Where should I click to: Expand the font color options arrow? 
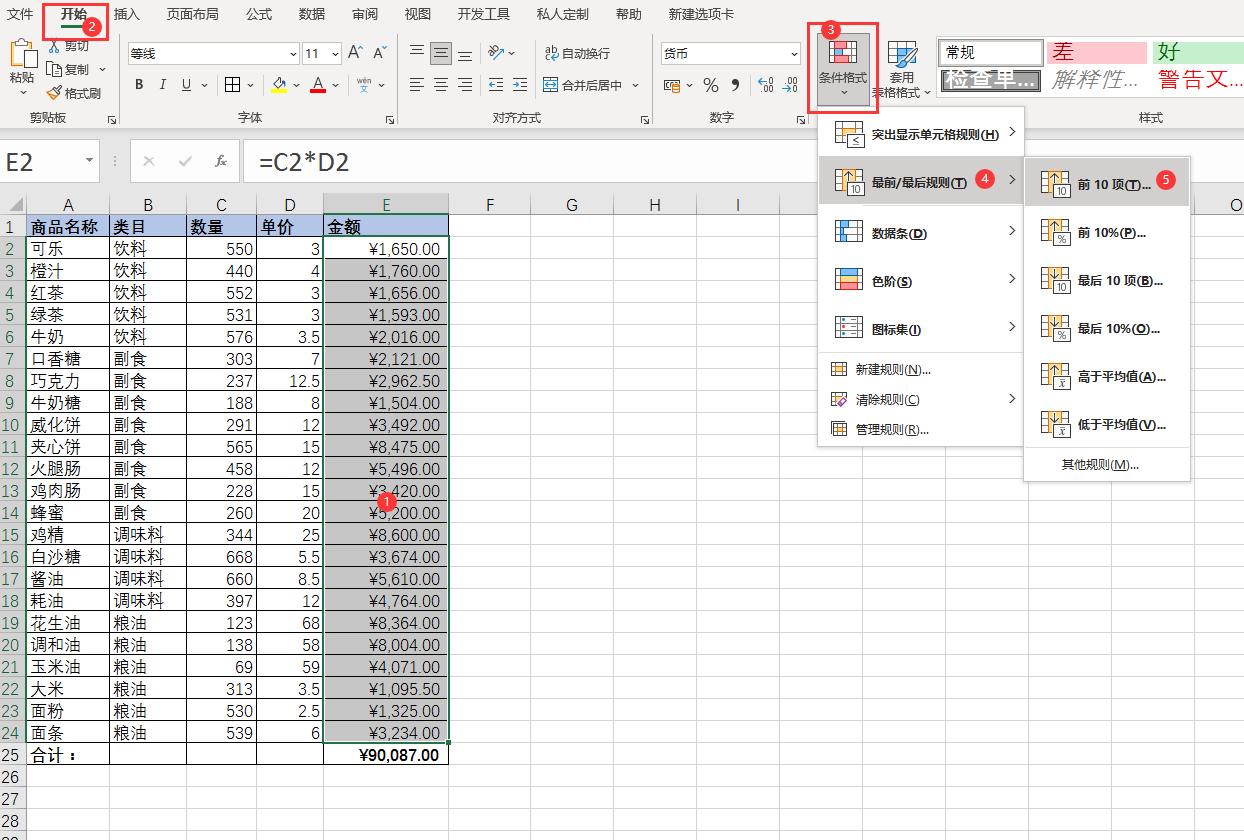(336, 85)
